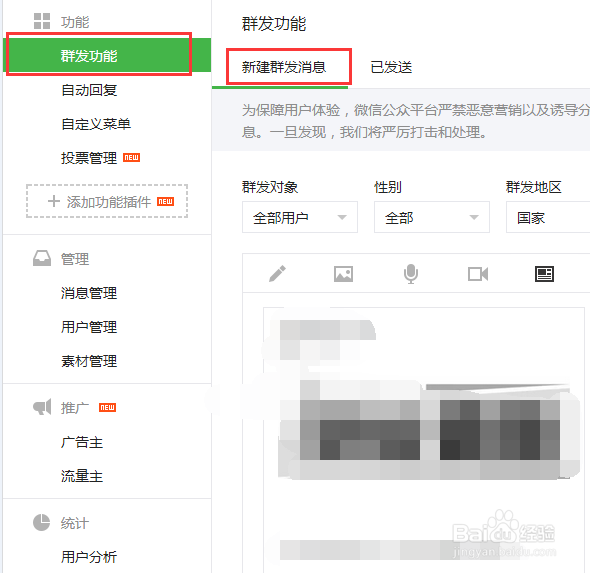Click the 推广 megaphone icon

42,407
